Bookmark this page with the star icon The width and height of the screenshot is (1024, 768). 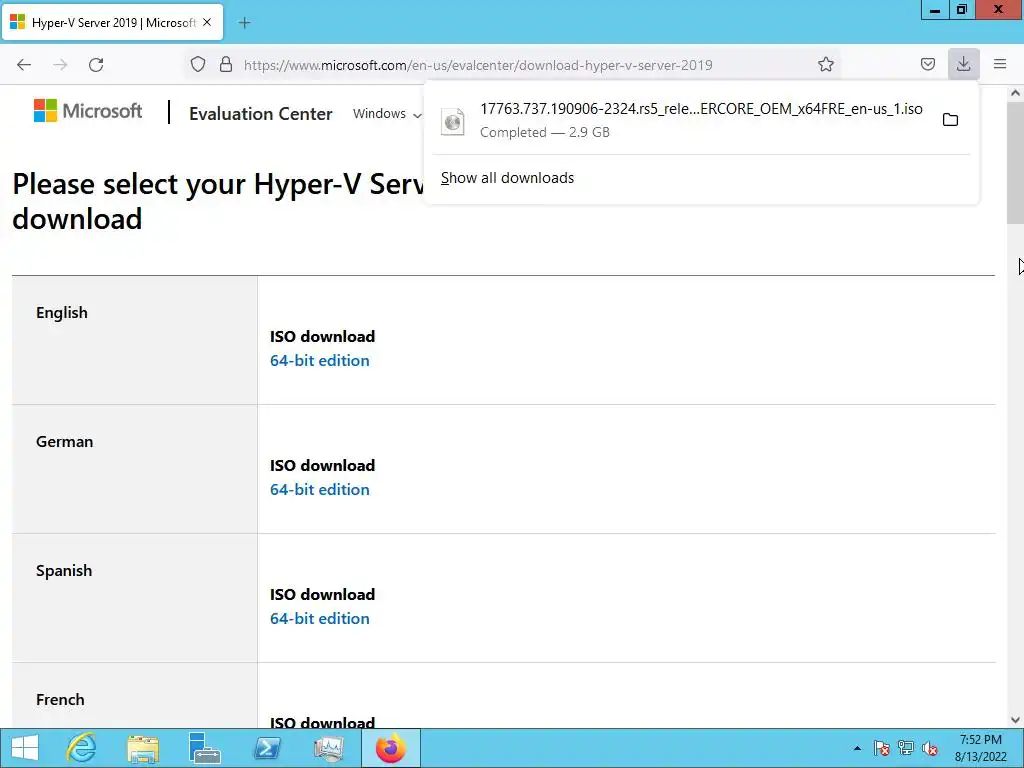click(x=825, y=65)
